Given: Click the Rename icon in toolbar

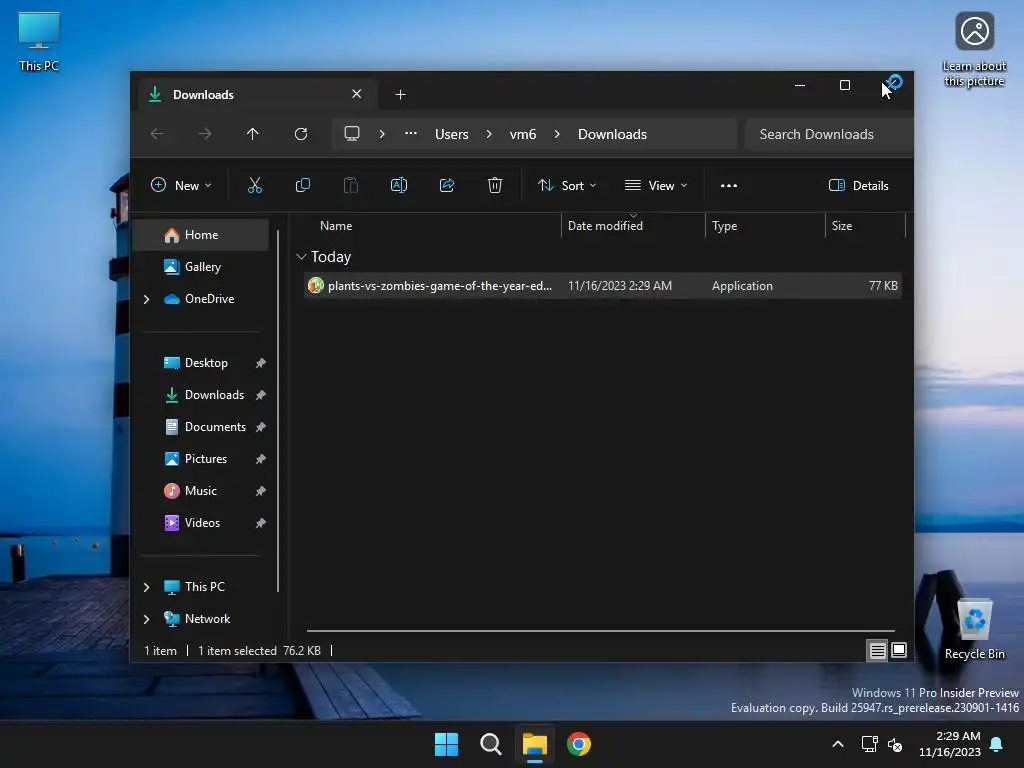Looking at the screenshot, I should [x=399, y=185].
